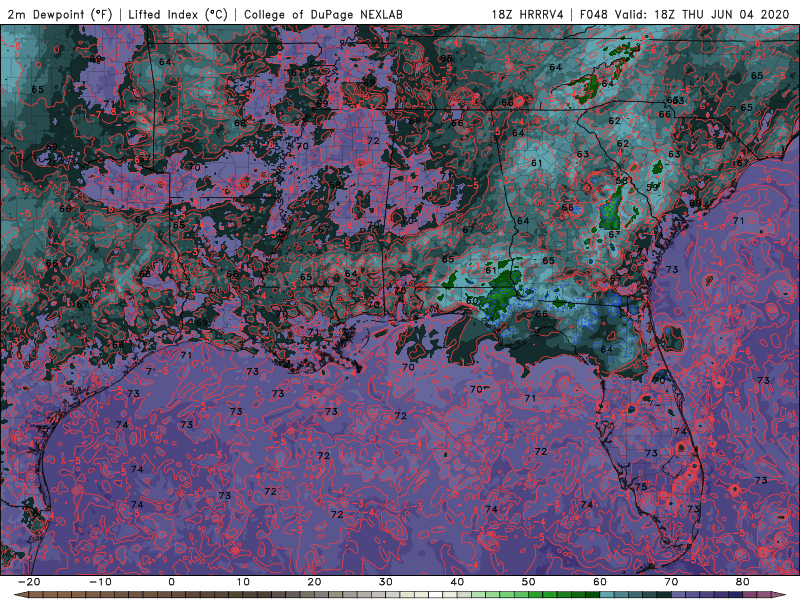Image resolution: width=800 pixels, height=600 pixels.
Task: Click the '50' color scale label
Action: [x=529, y=582]
